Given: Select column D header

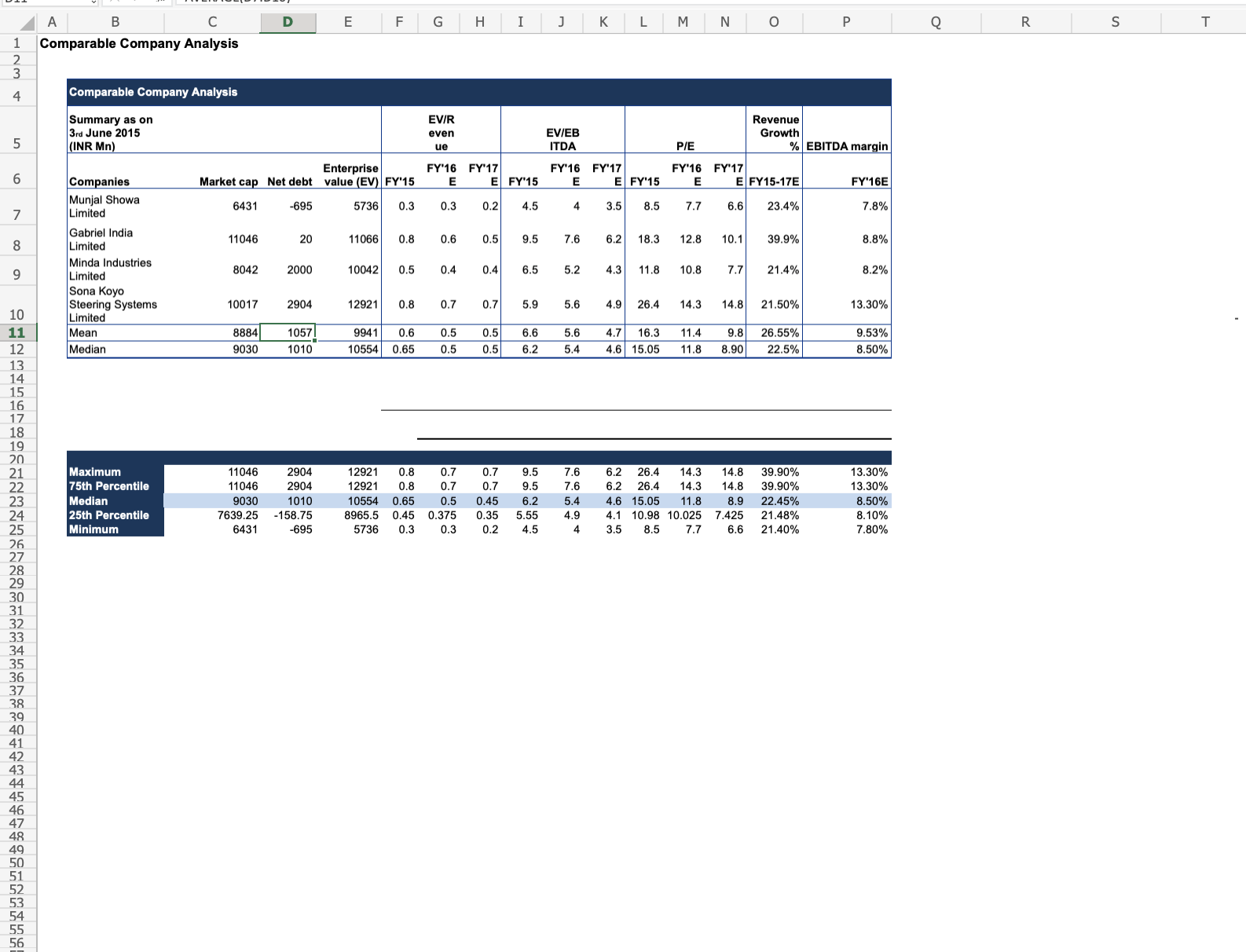Looking at the screenshot, I should [288, 23].
